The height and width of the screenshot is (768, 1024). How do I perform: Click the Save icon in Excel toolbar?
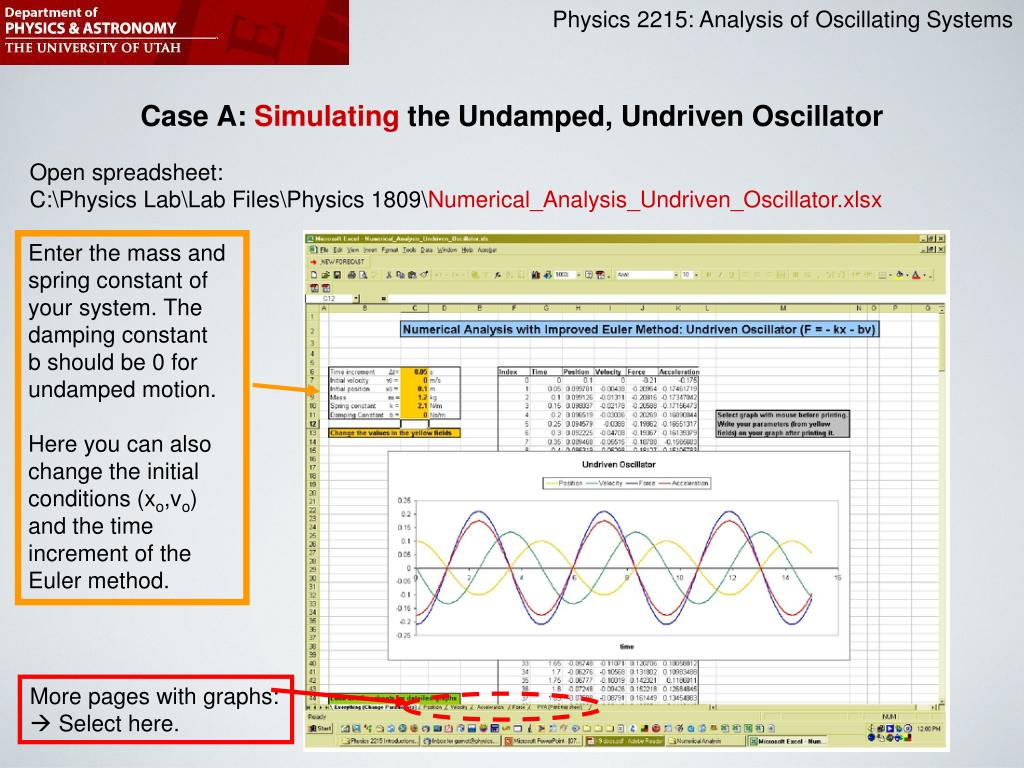point(337,275)
